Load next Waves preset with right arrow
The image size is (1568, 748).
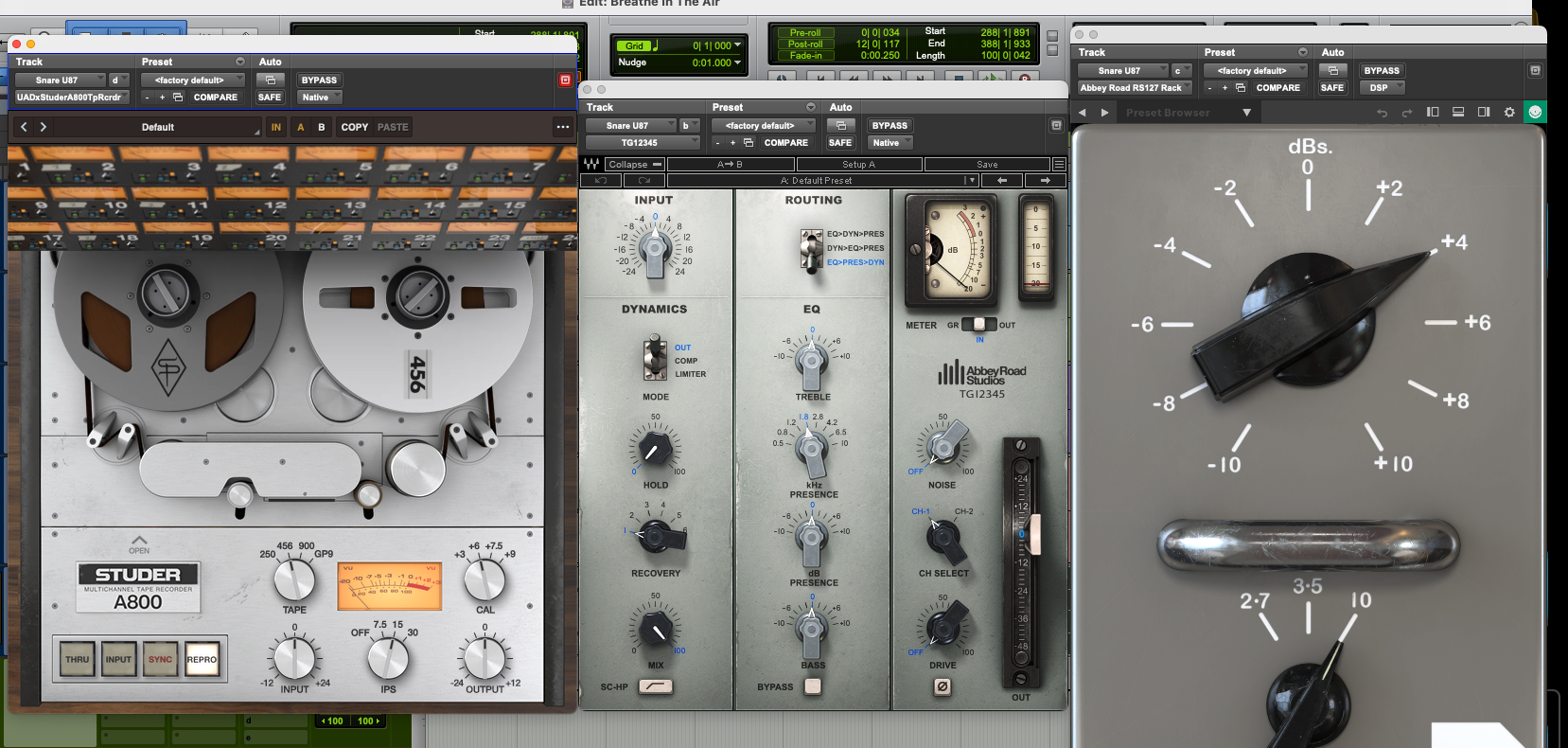[x=1045, y=181]
